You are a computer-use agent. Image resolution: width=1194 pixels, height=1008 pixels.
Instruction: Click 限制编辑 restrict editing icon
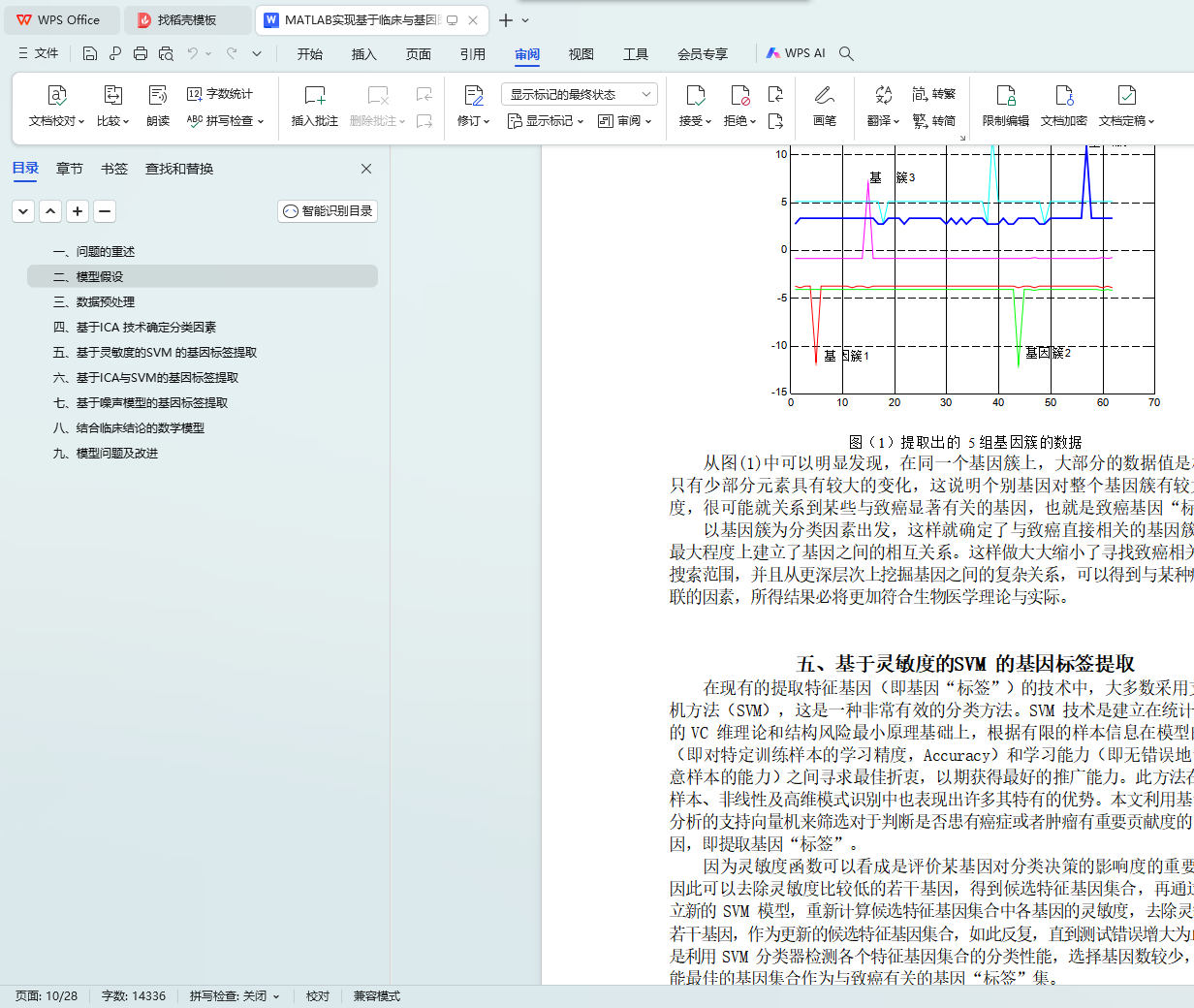[1006, 95]
